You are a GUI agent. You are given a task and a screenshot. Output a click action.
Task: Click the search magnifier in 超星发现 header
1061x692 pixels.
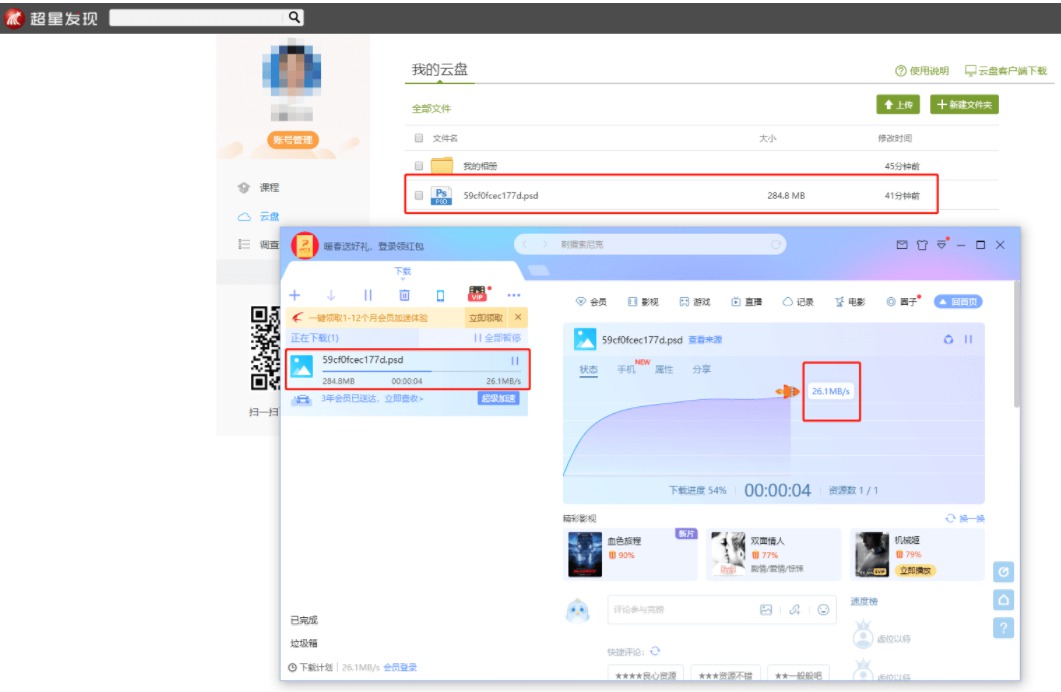tap(294, 17)
